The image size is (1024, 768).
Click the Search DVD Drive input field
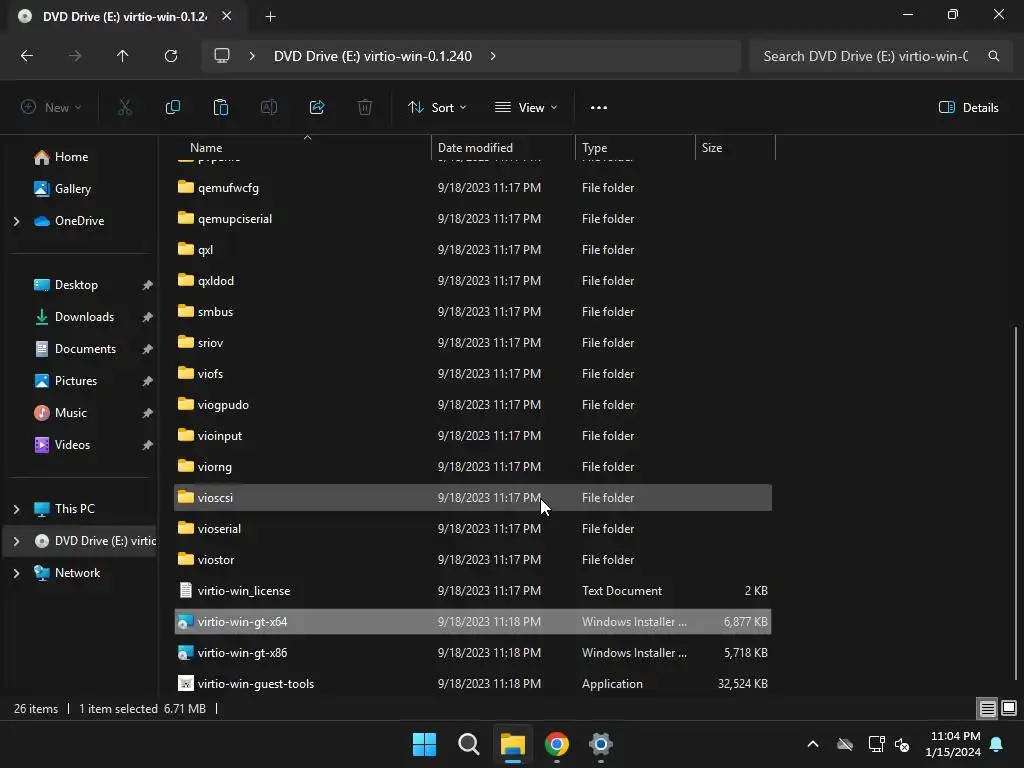(866, 56)
